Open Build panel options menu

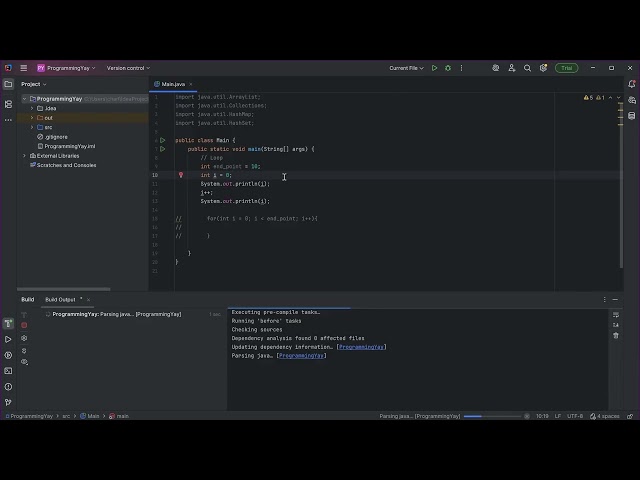coord(604,300)
